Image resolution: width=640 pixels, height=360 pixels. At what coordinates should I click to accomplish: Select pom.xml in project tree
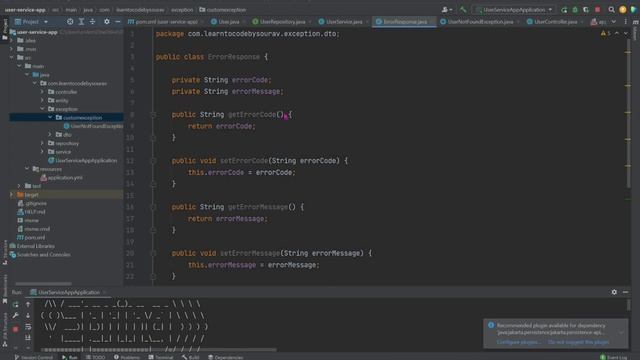pos(31,237)
